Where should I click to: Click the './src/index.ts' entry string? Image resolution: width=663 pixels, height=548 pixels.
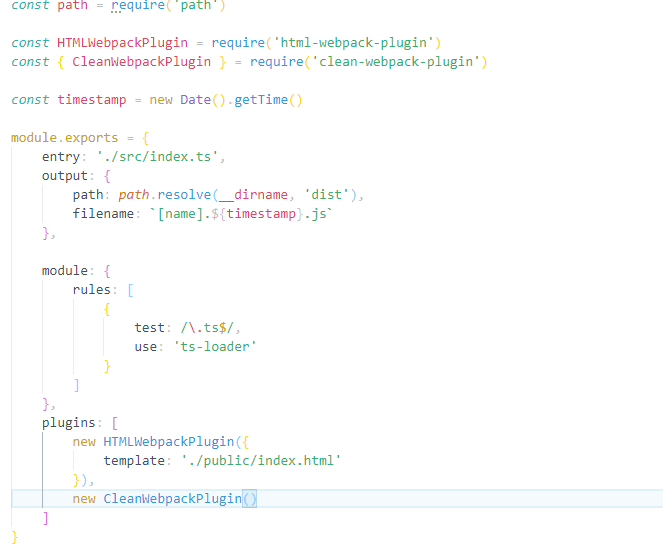point(157,157)
